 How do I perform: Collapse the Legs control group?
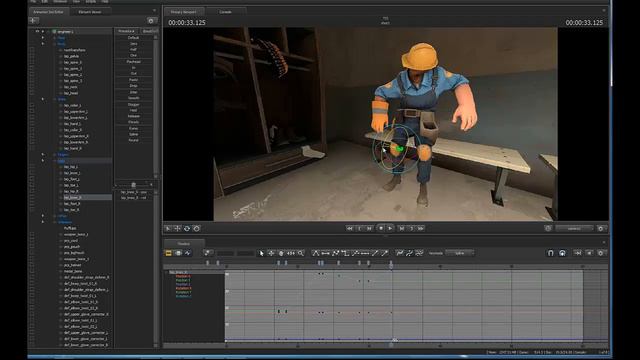tap(43, 161)
